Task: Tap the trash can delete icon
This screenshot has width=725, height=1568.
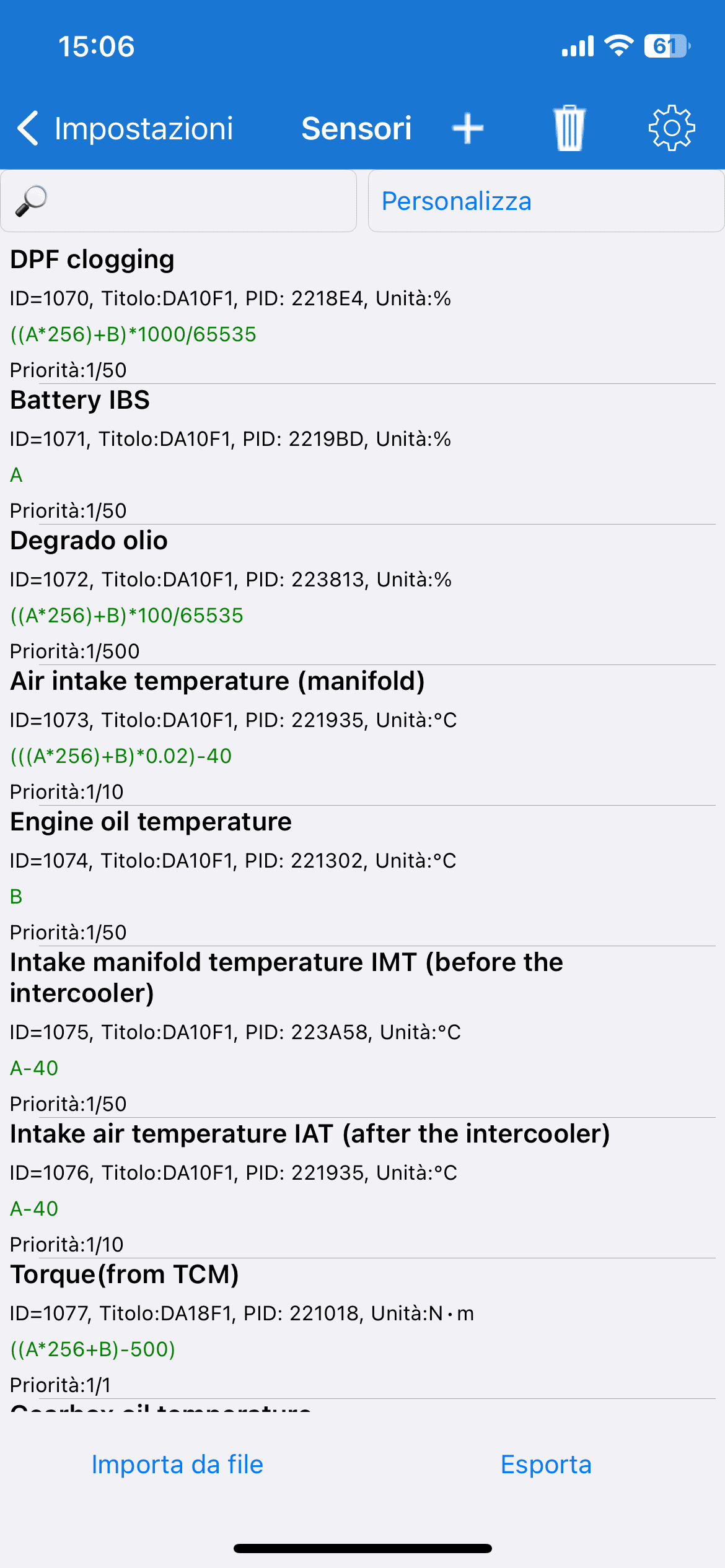Action: (x=569, y=128)
